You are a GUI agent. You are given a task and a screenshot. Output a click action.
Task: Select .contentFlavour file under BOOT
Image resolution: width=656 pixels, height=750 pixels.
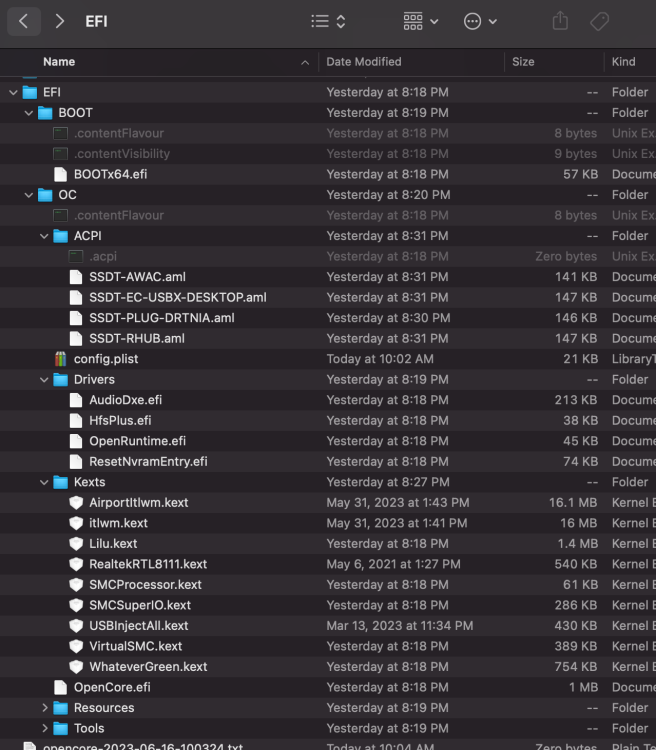pos(119,133)
